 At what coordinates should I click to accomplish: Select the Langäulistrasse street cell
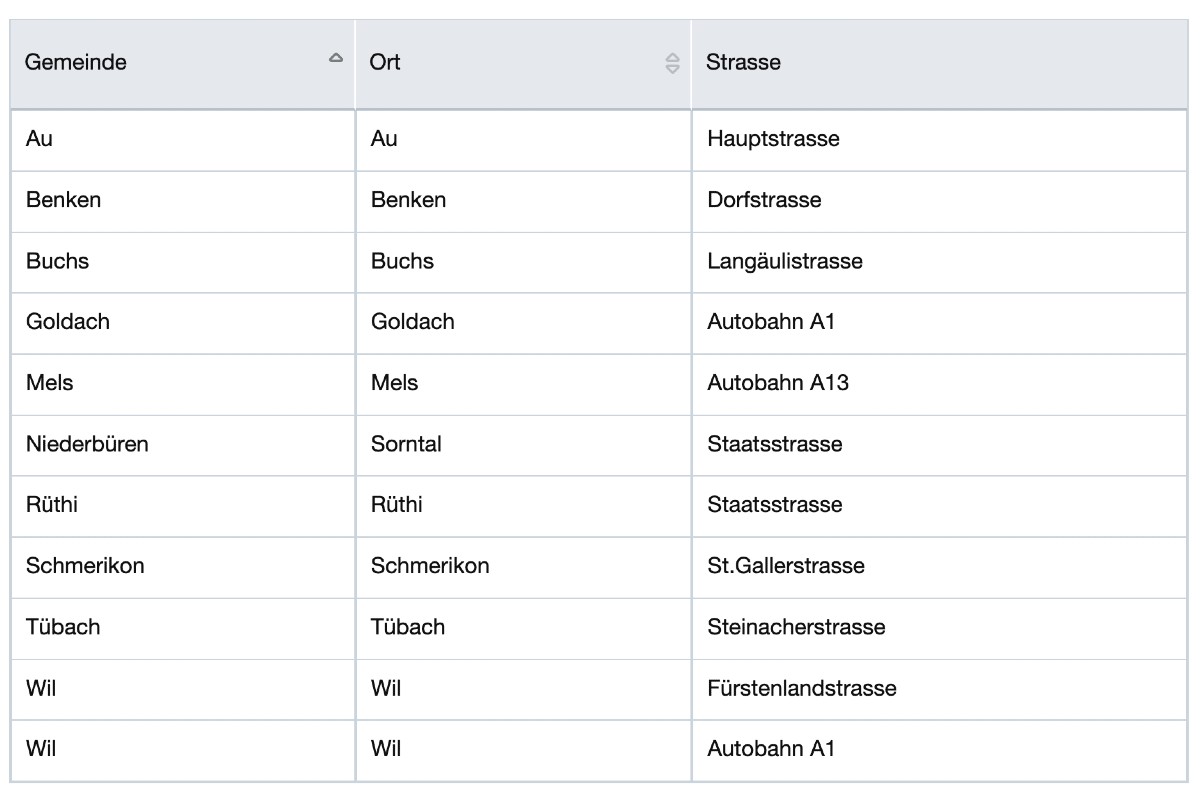[784, 261]
